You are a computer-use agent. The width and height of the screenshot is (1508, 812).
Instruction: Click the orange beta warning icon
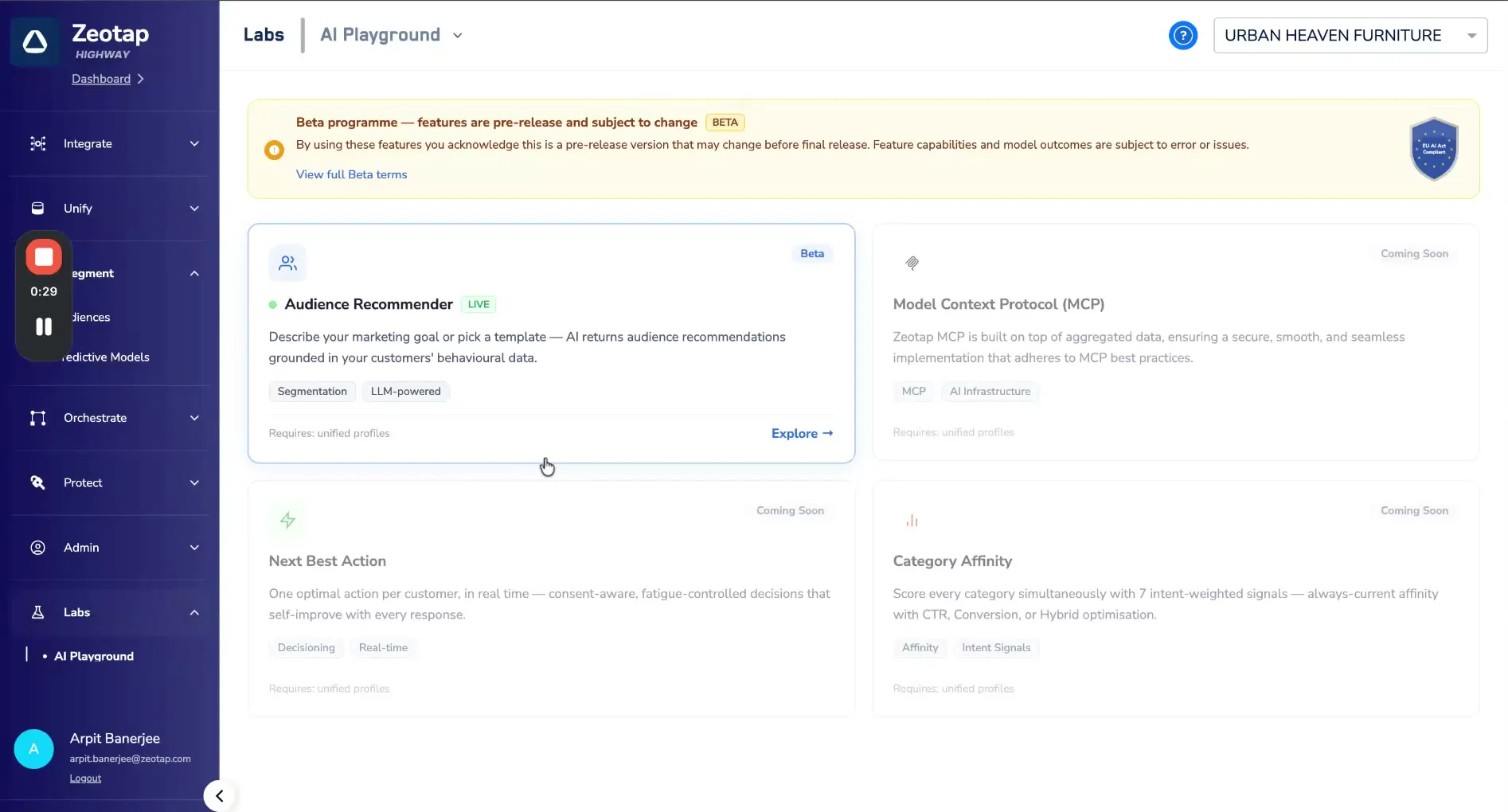click(274, 150)
